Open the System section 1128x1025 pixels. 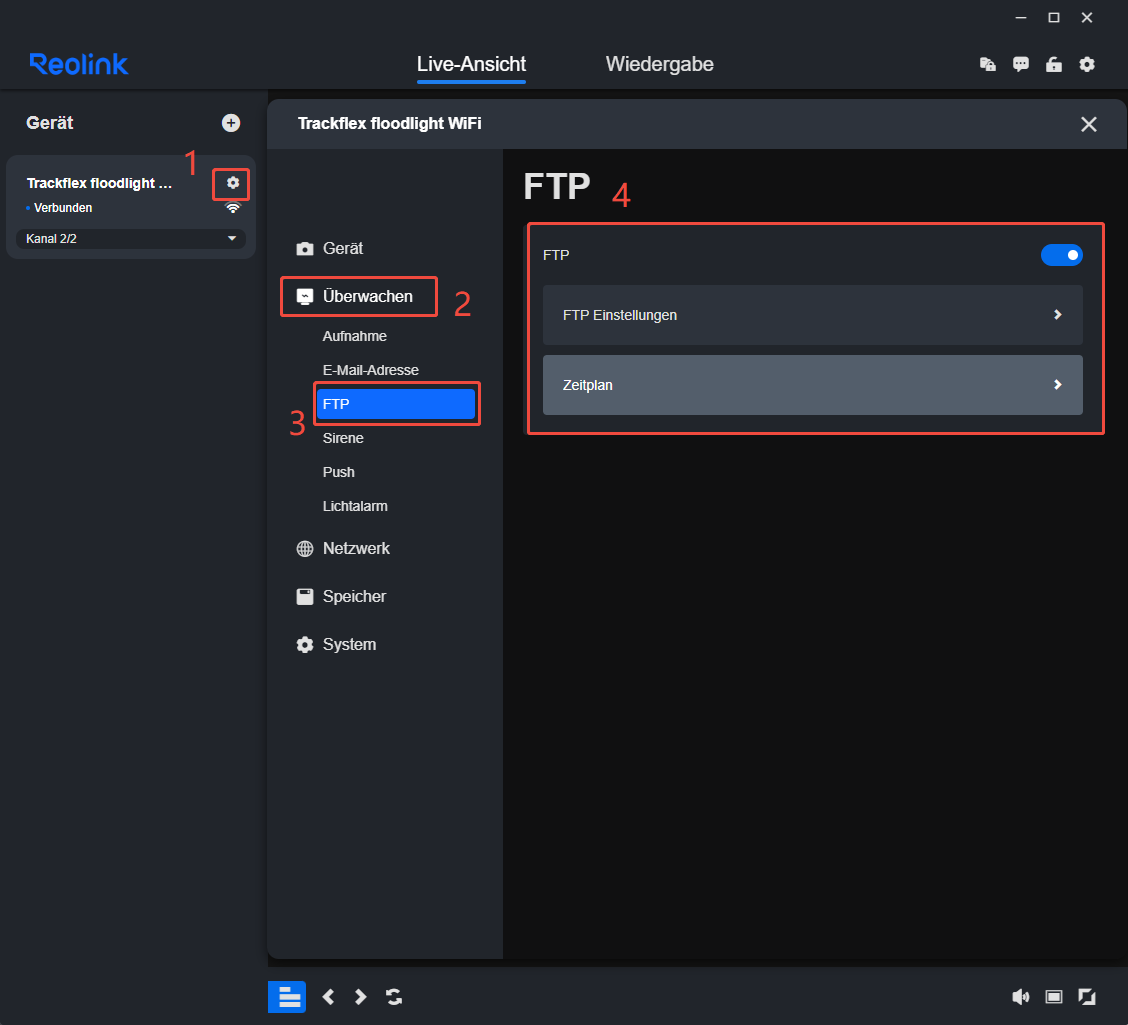point(349,644)
